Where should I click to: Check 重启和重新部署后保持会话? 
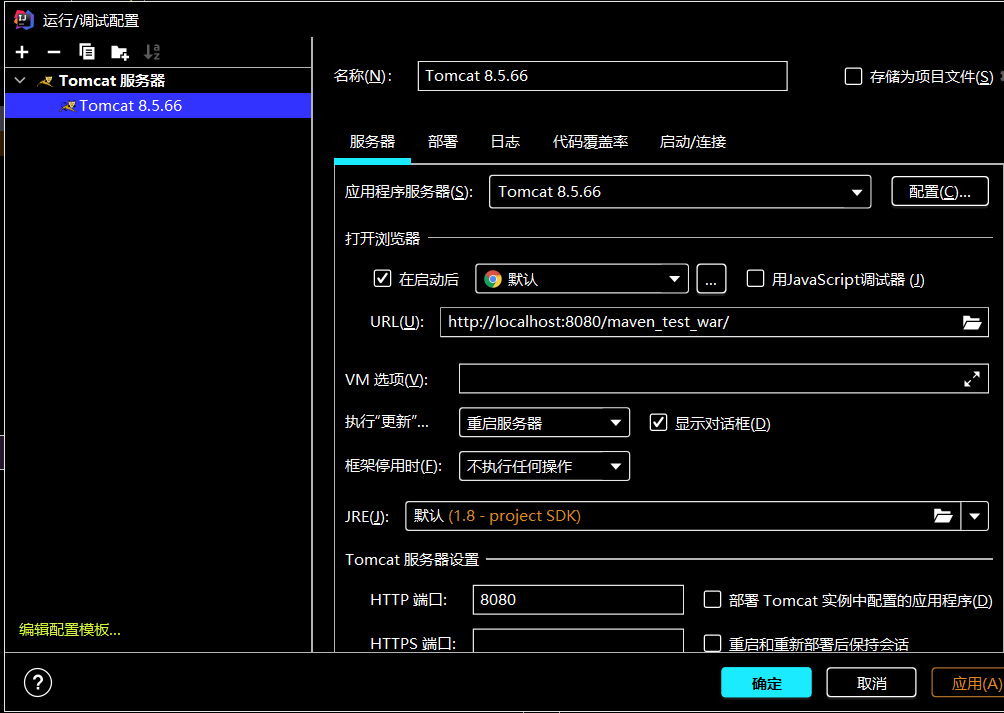(712, 644)
